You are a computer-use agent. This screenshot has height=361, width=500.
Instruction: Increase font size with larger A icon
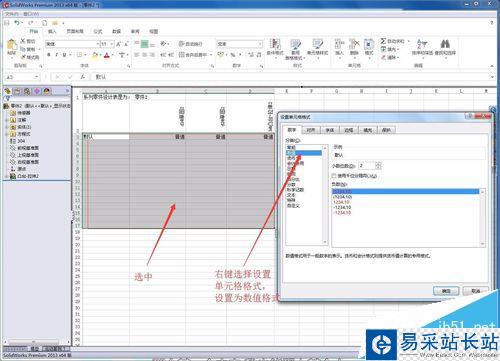click(x=119, y=44)
